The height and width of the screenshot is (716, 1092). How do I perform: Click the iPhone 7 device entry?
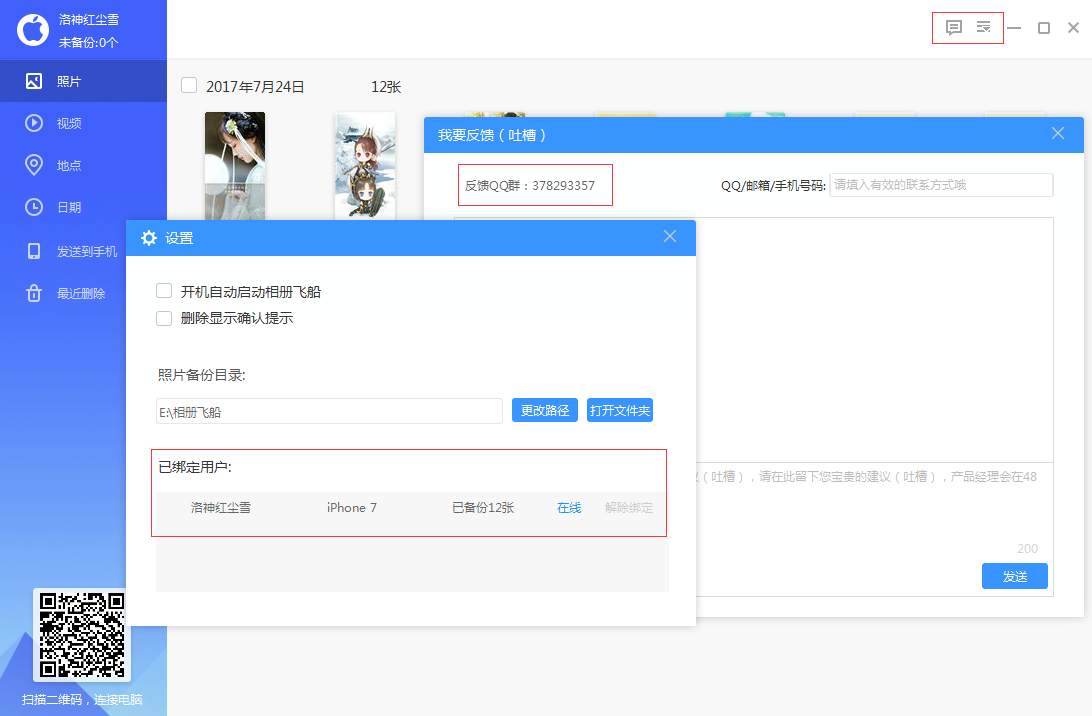(352, 508)
